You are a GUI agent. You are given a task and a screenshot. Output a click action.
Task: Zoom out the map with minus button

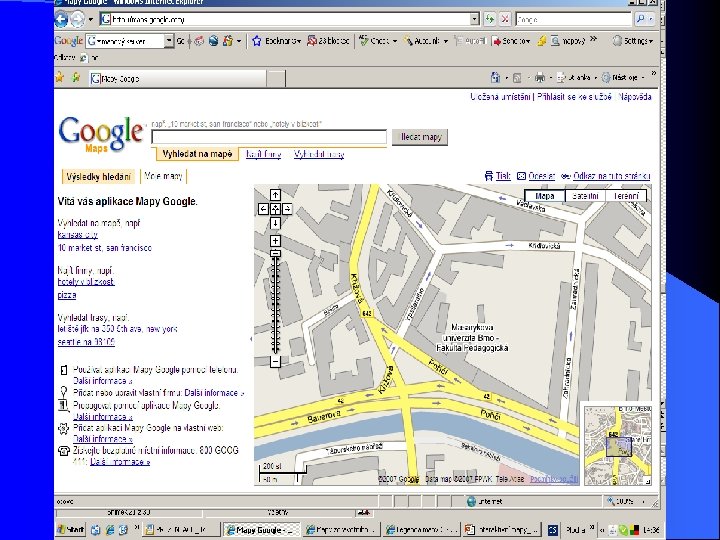pyautogui.click(x=275, y=362)
